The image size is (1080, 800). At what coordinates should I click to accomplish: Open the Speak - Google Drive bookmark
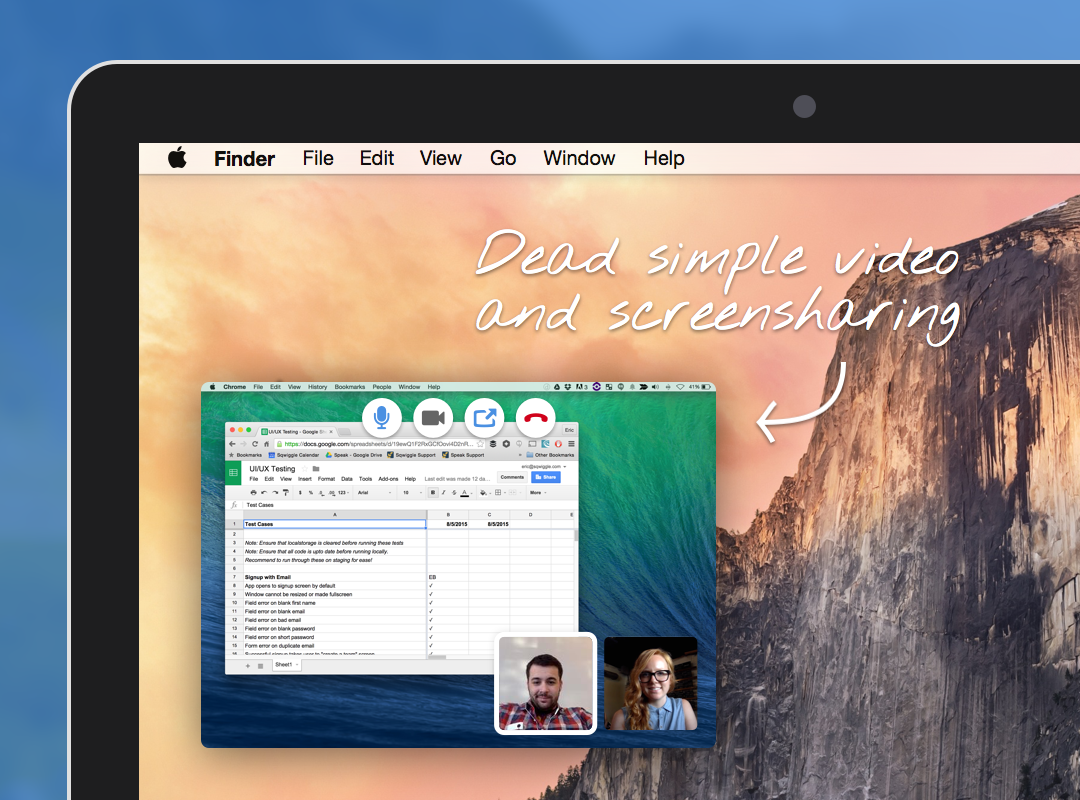click(354, 455)
